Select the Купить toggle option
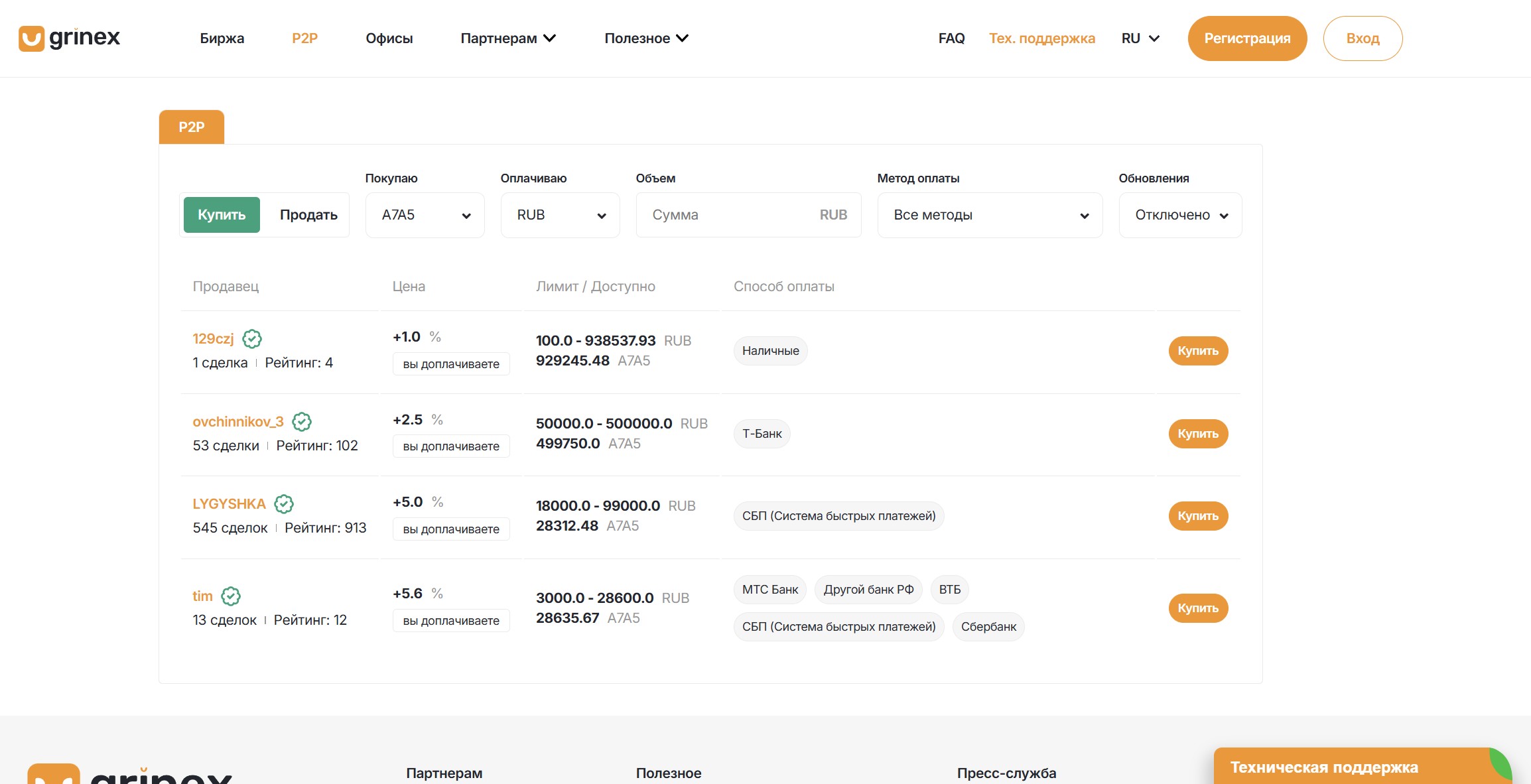The height and width of the screenshot is (784, 1531). tap(222, 215)
